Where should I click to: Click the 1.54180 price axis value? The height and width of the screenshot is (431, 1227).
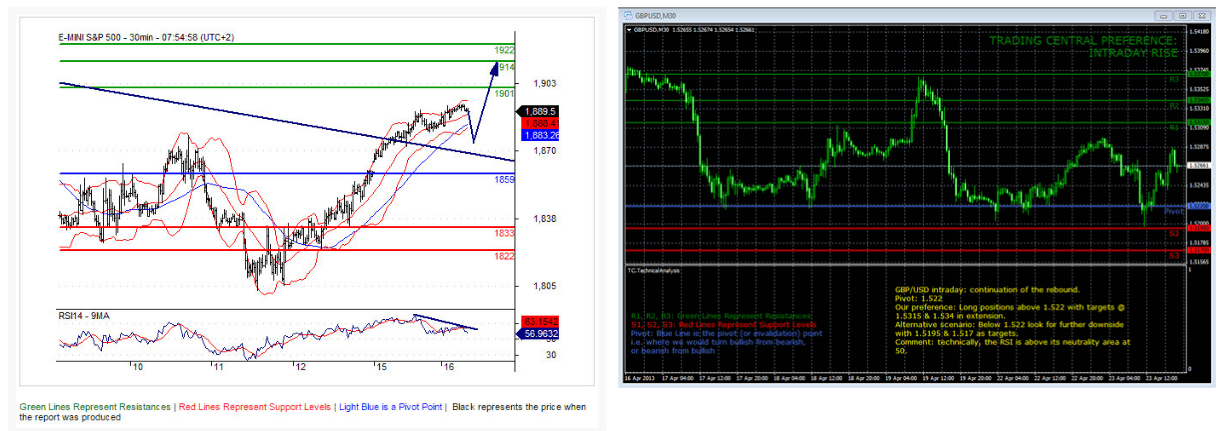pyautogui.click(x=1199, y=32)
